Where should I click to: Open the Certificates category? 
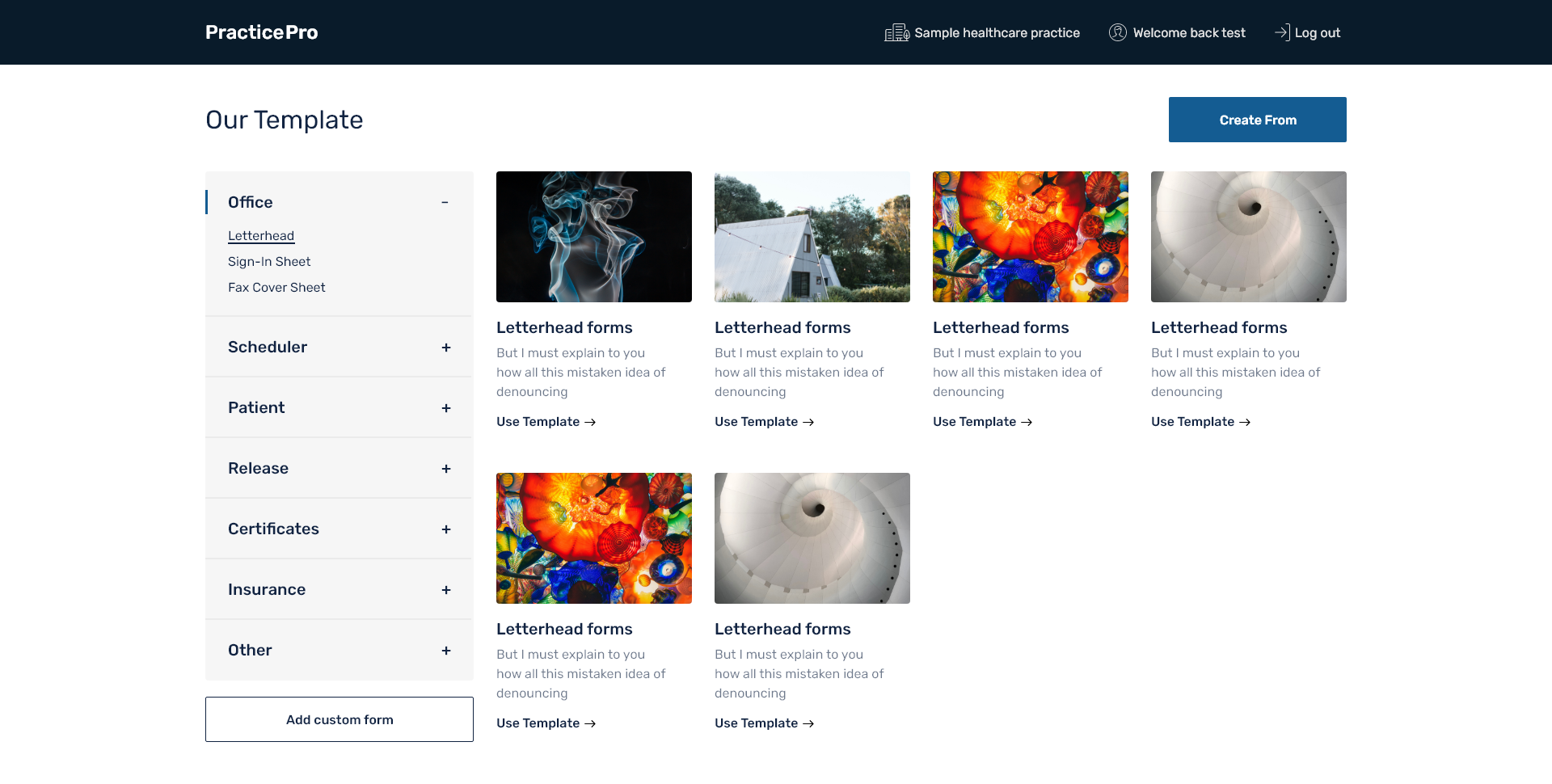[x=445, y=529]
